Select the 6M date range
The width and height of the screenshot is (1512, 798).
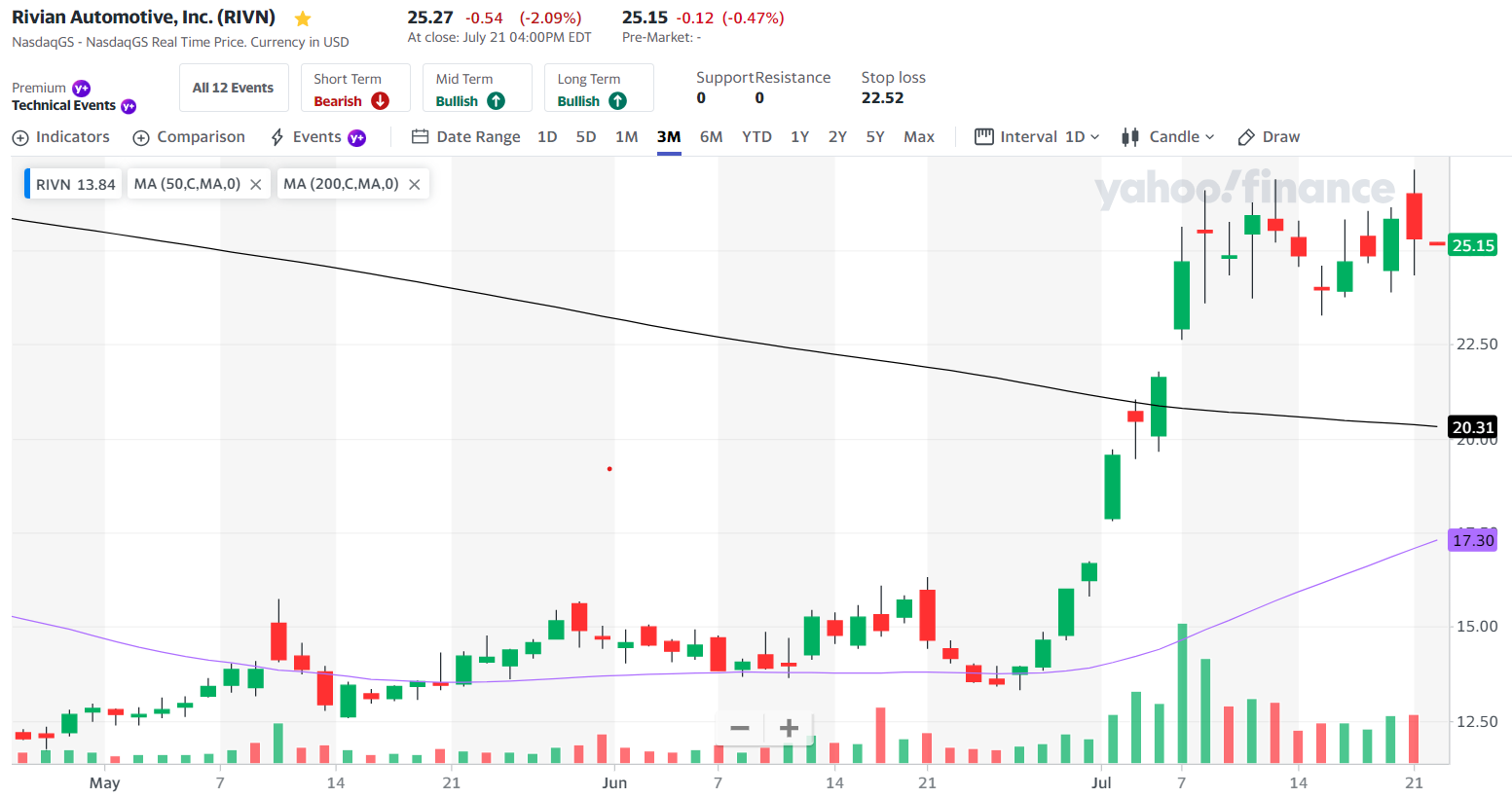coord(712,137)
